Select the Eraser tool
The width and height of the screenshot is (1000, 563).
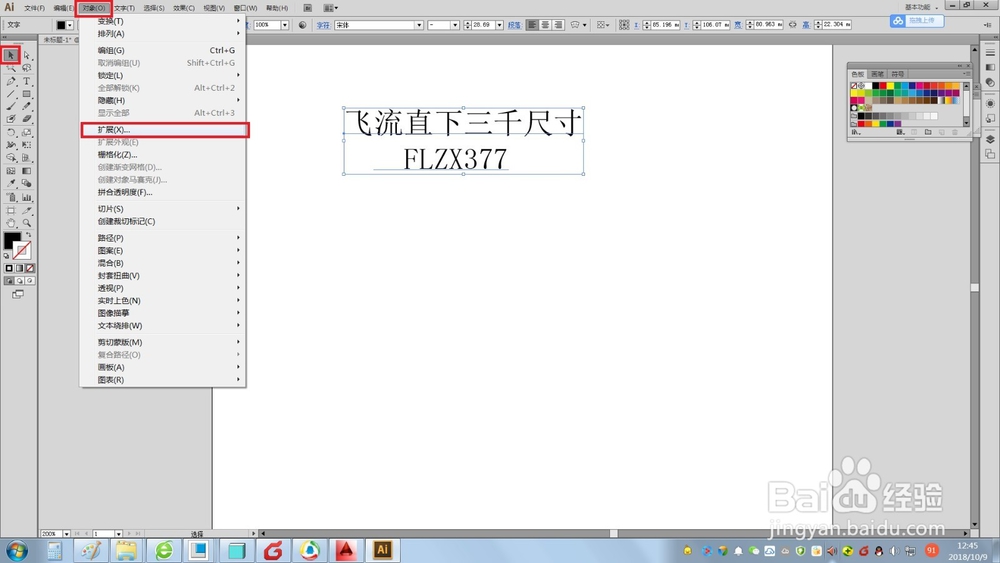click(27, 119)
